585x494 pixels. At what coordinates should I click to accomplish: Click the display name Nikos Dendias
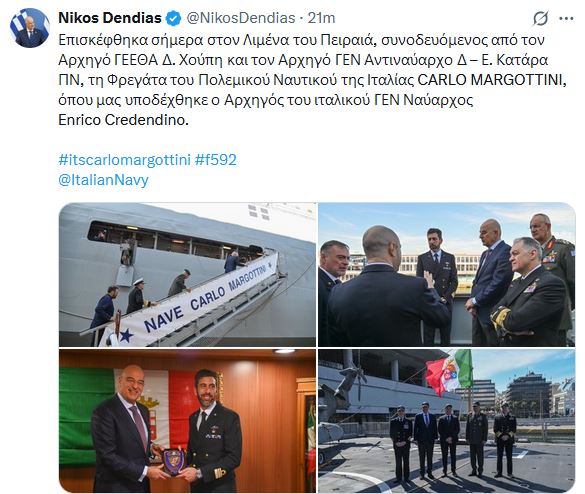(x=110, y=18)
